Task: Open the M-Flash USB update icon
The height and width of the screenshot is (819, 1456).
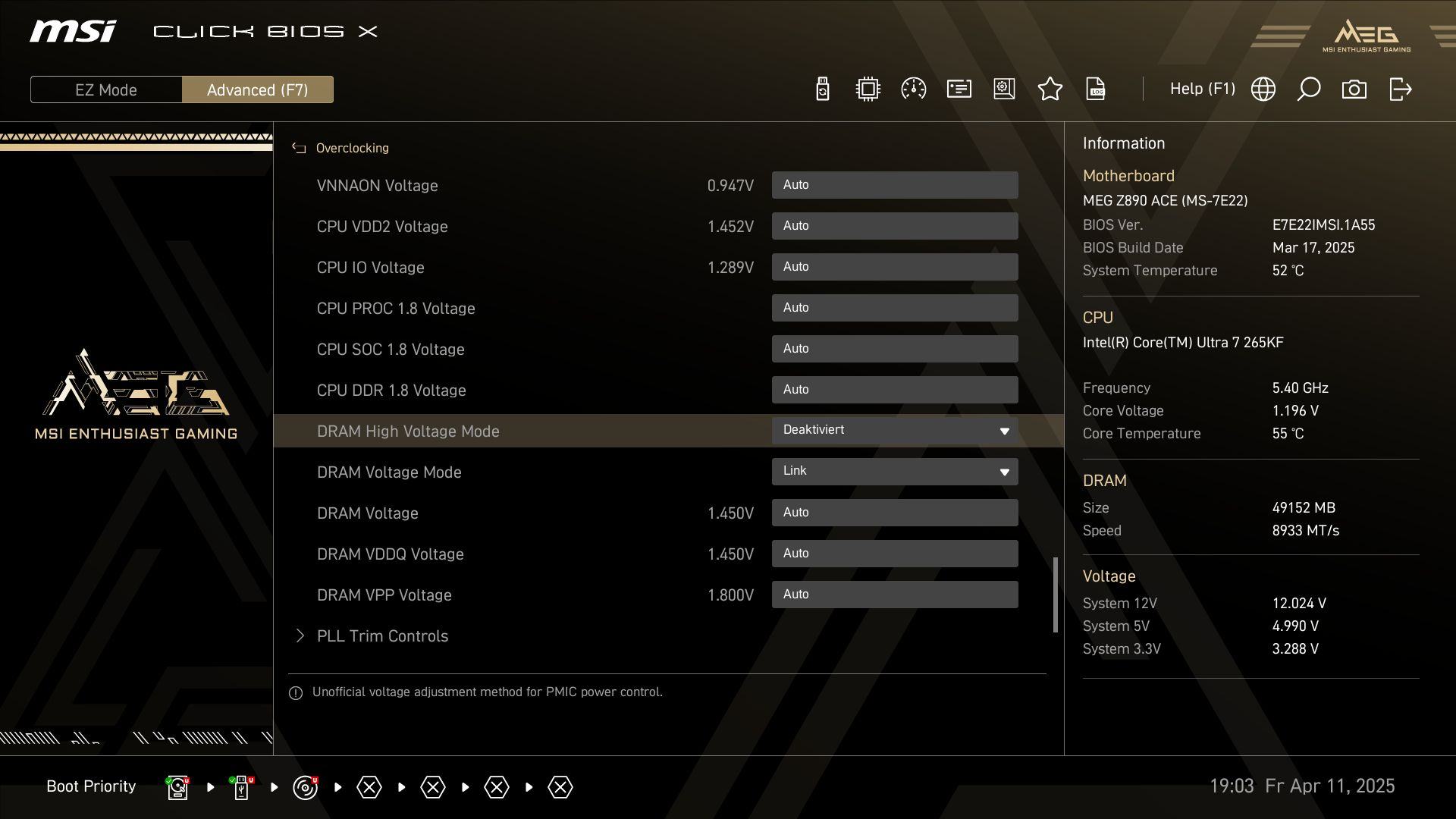Action: click(823, 89)
